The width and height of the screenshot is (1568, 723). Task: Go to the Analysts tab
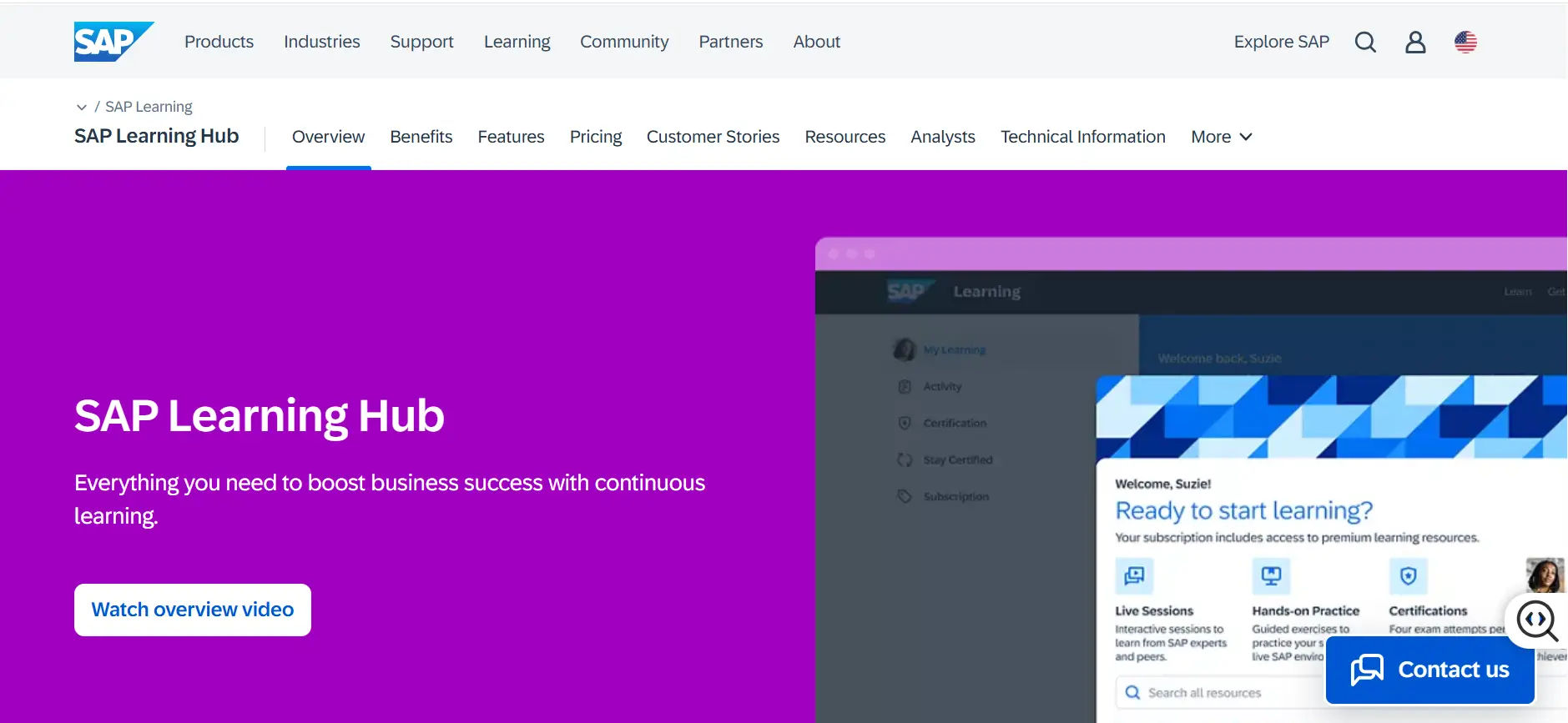943,137
